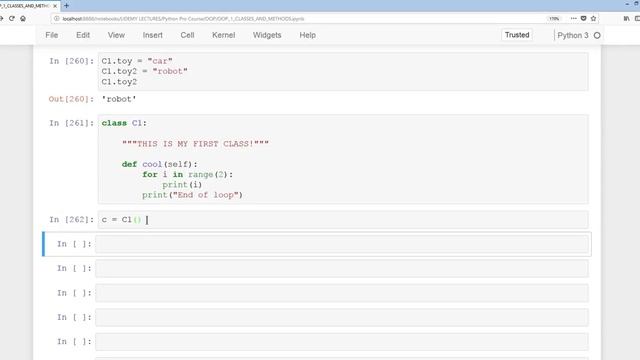
Task: Click the second empty code cell
Action: tap(342, 269)
